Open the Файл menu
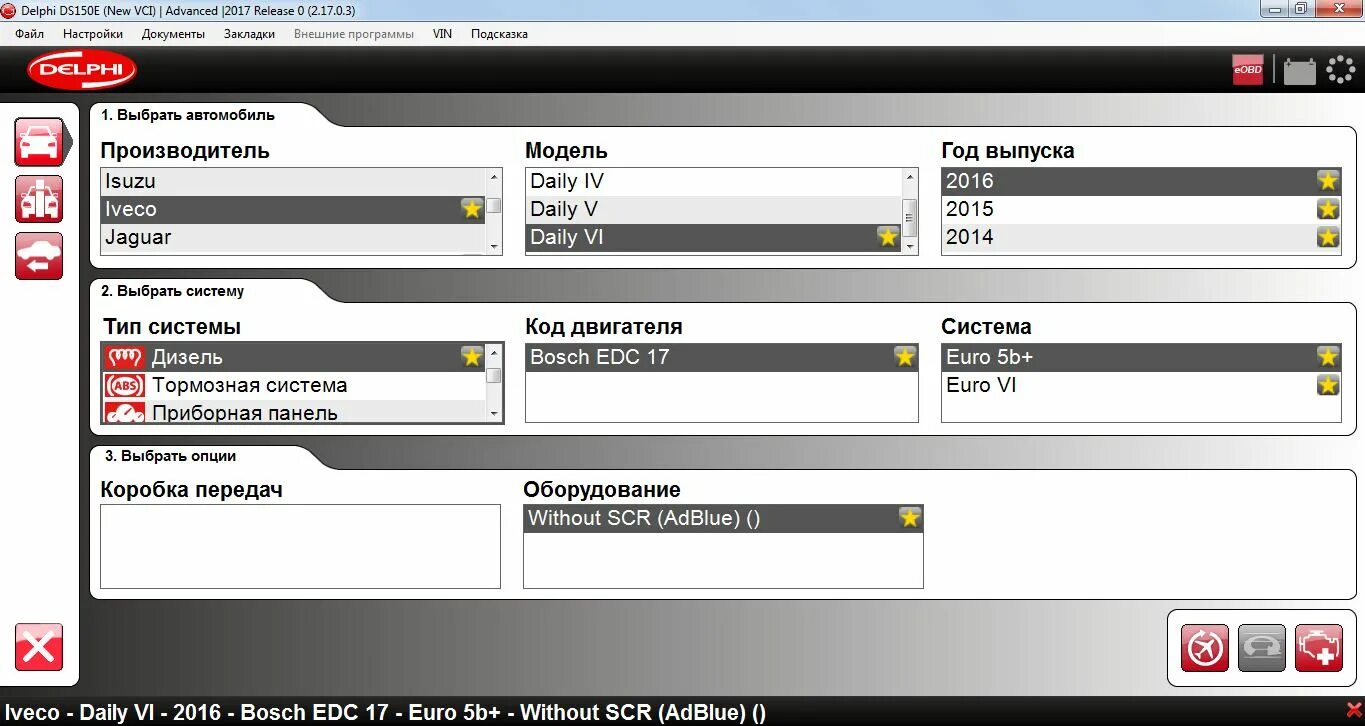 (30, 34)
